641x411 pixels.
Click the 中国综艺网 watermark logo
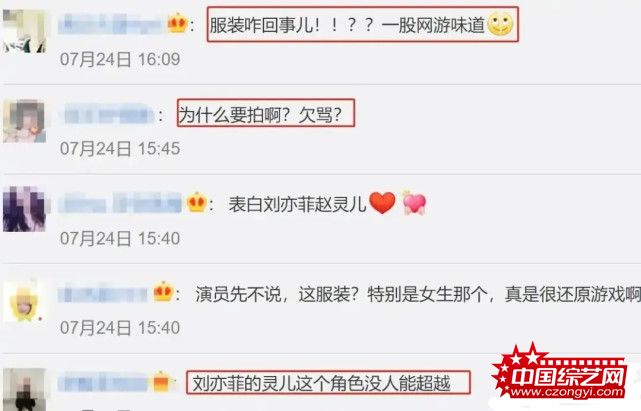tap(560, 371)
